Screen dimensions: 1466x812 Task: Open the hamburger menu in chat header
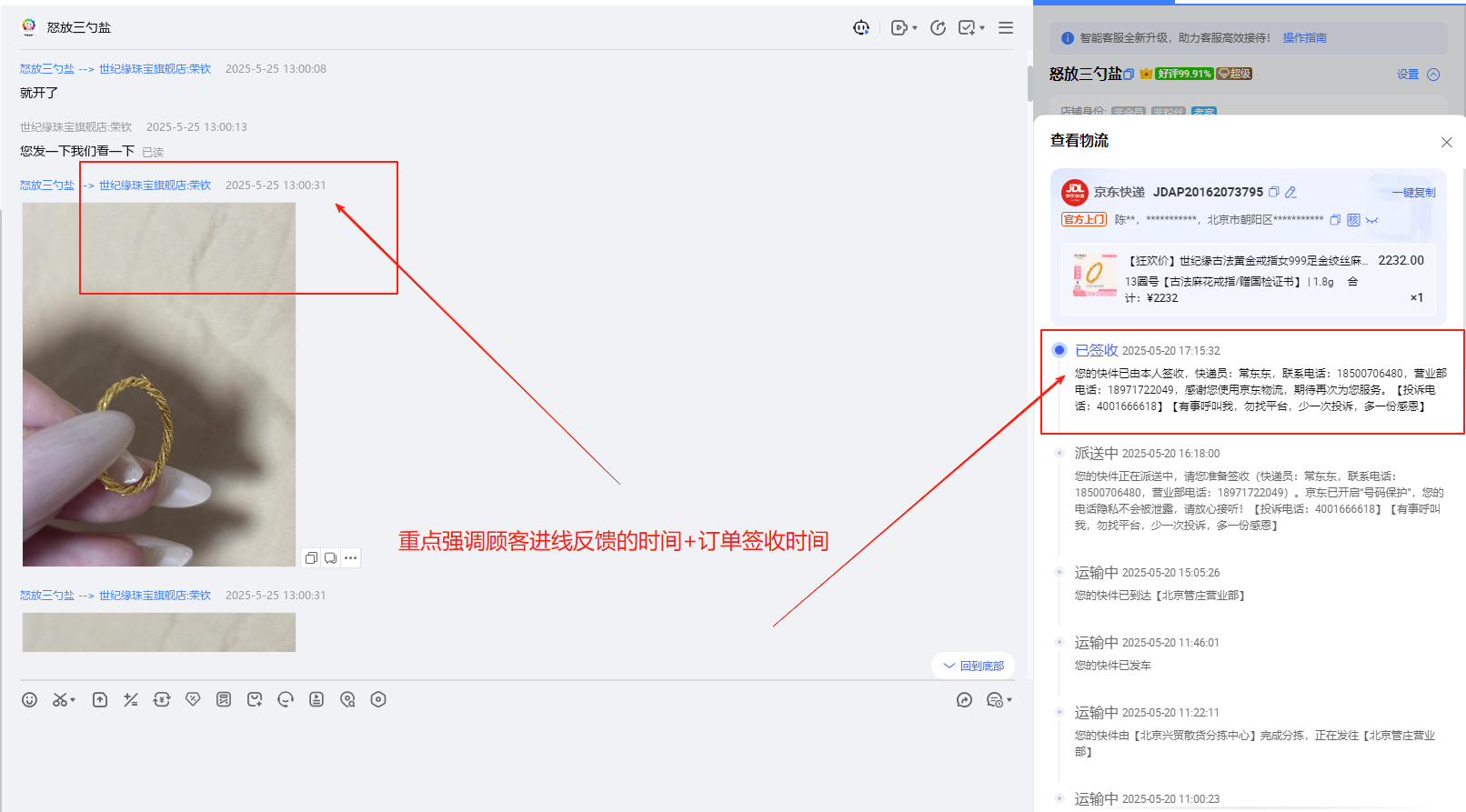tap(1006, 28)
